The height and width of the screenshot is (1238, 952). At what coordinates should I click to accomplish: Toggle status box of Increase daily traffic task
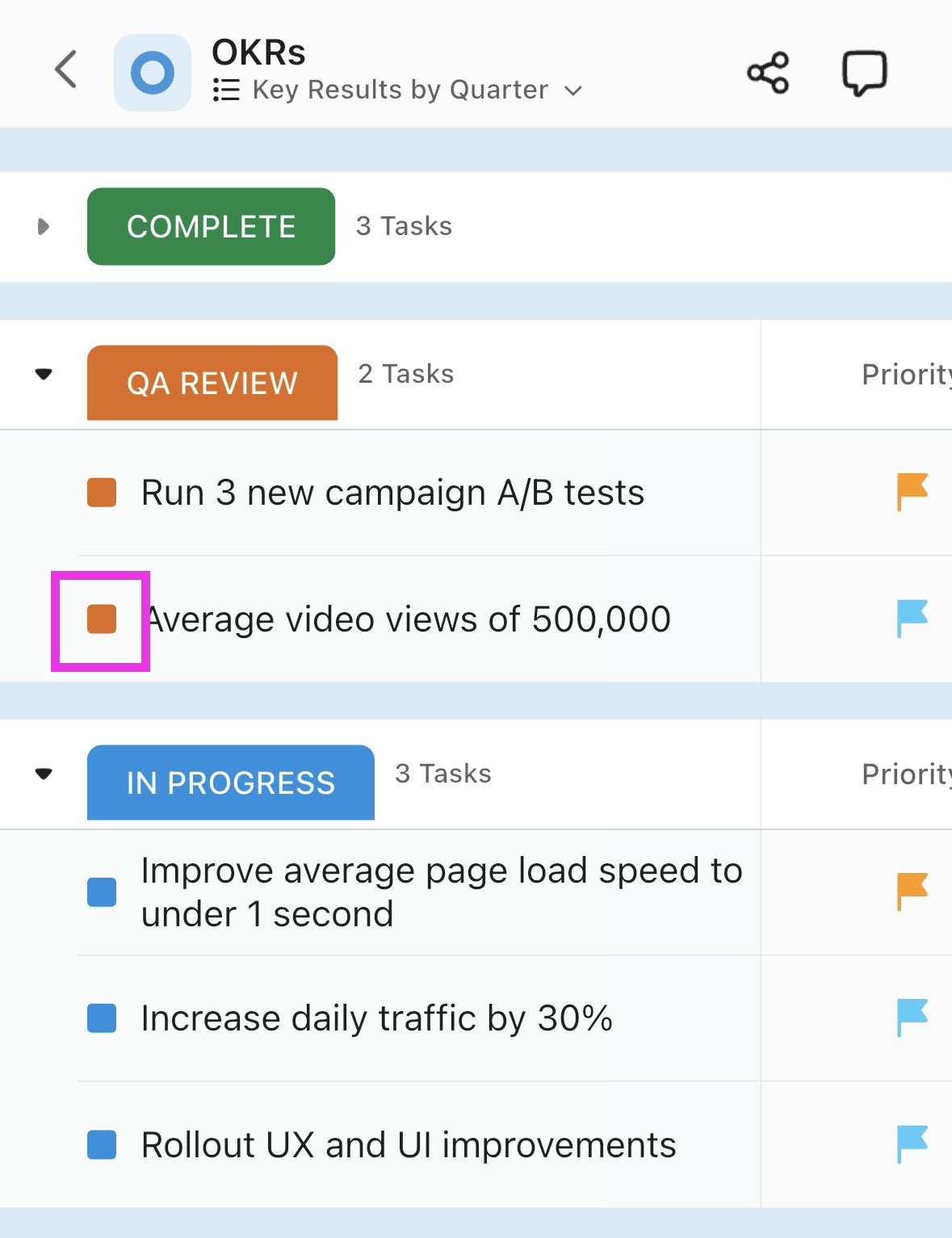pyautogui.click(x=102, y=1018)
